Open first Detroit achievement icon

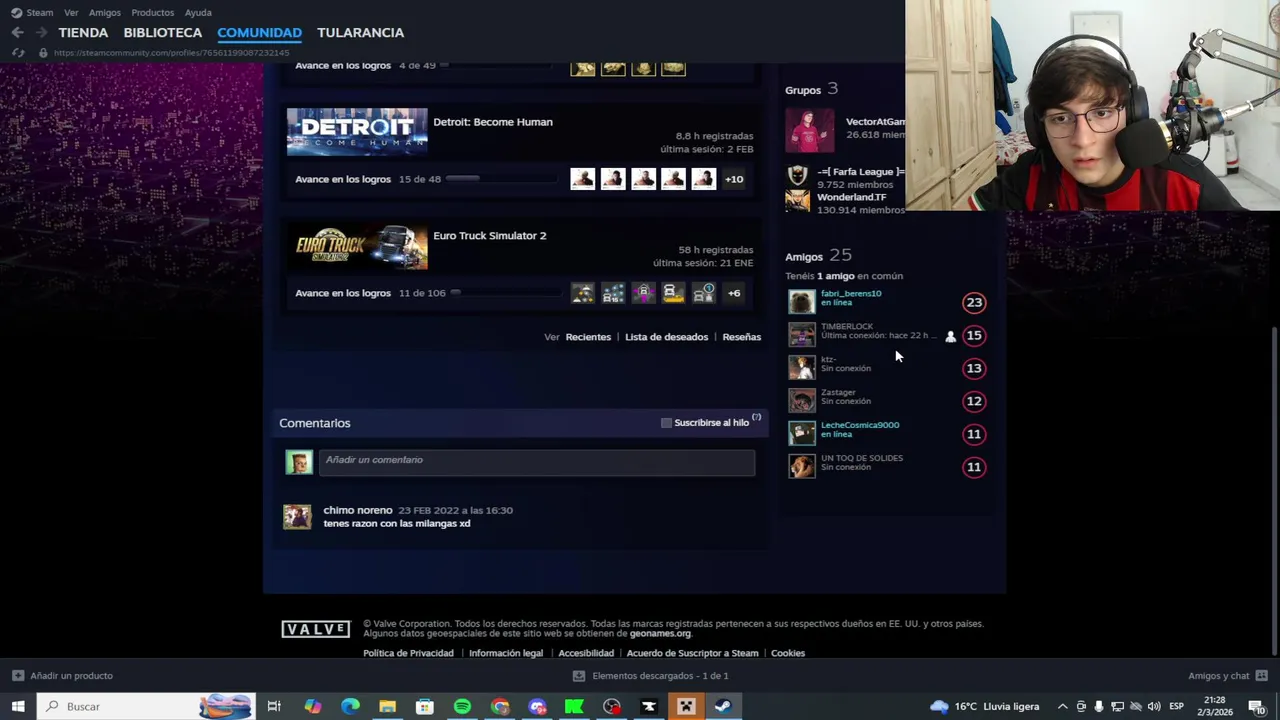(583, 179)
